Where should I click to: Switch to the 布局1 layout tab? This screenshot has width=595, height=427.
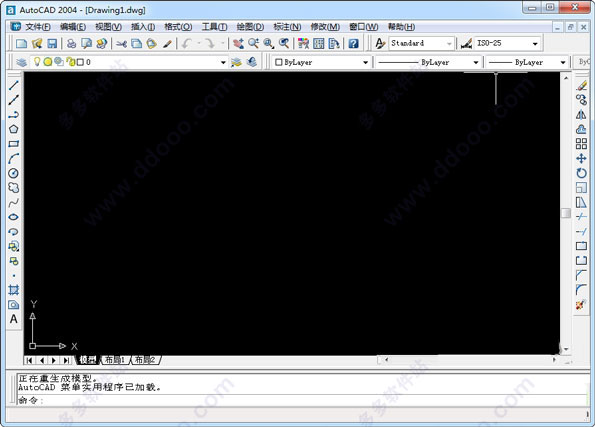point(115,360)
